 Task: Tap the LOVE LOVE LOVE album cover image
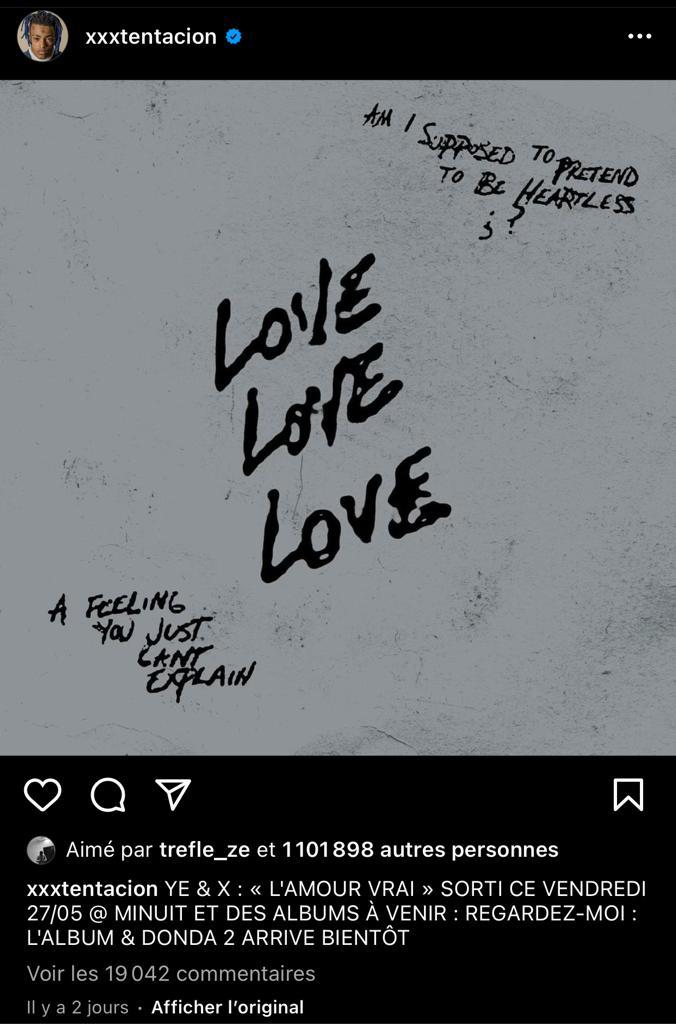coord(338,418)
